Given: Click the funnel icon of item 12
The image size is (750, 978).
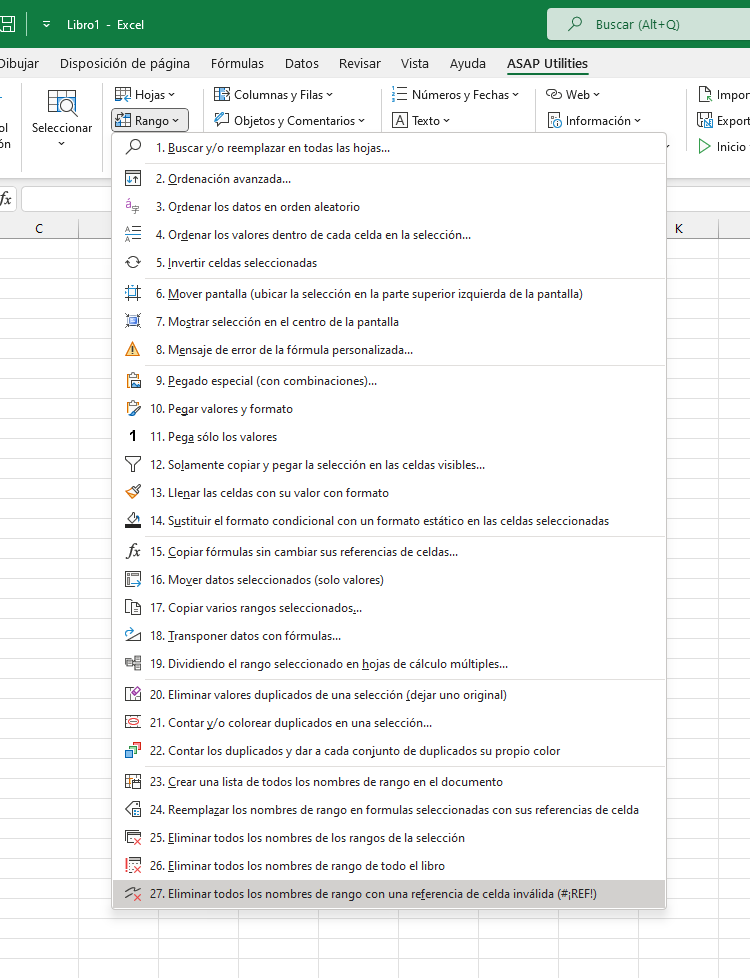Looking at the screenshot, I should [x=133, y=465].
